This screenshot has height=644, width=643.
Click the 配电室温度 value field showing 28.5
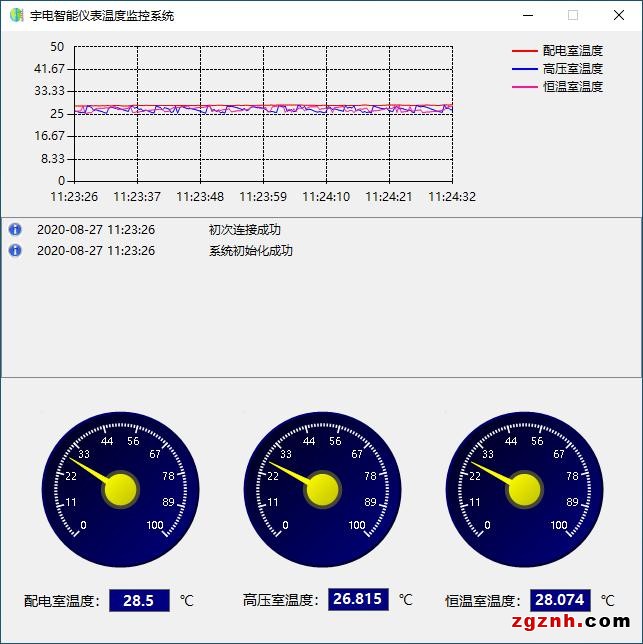(x=139, y=601)
